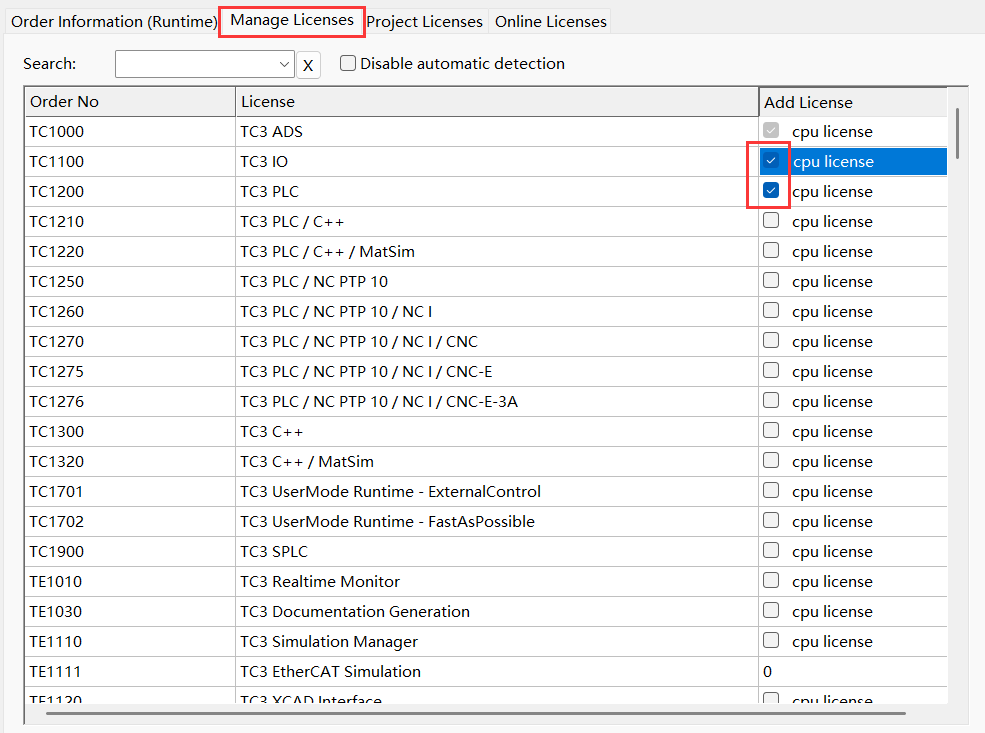The height and width of the screenshot is (733, 985).
Task: Open the Manage Licenses tab
Action: click(292, 20)
